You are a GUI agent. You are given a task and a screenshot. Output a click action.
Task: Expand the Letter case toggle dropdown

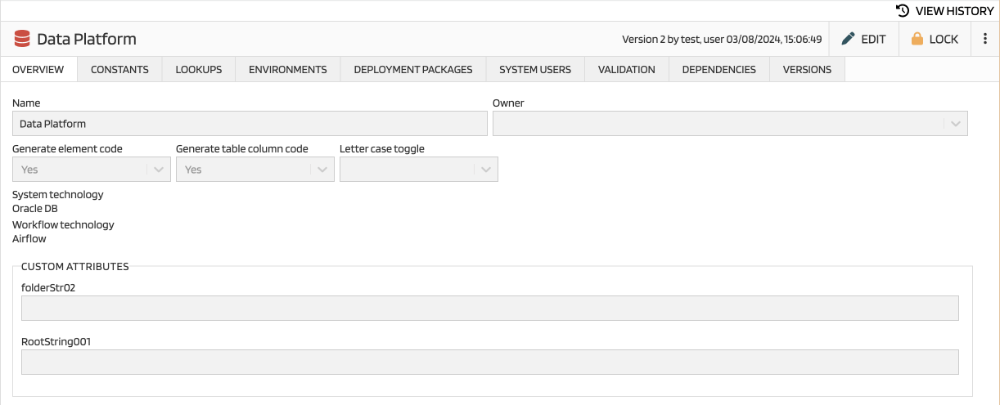(485, 170)
